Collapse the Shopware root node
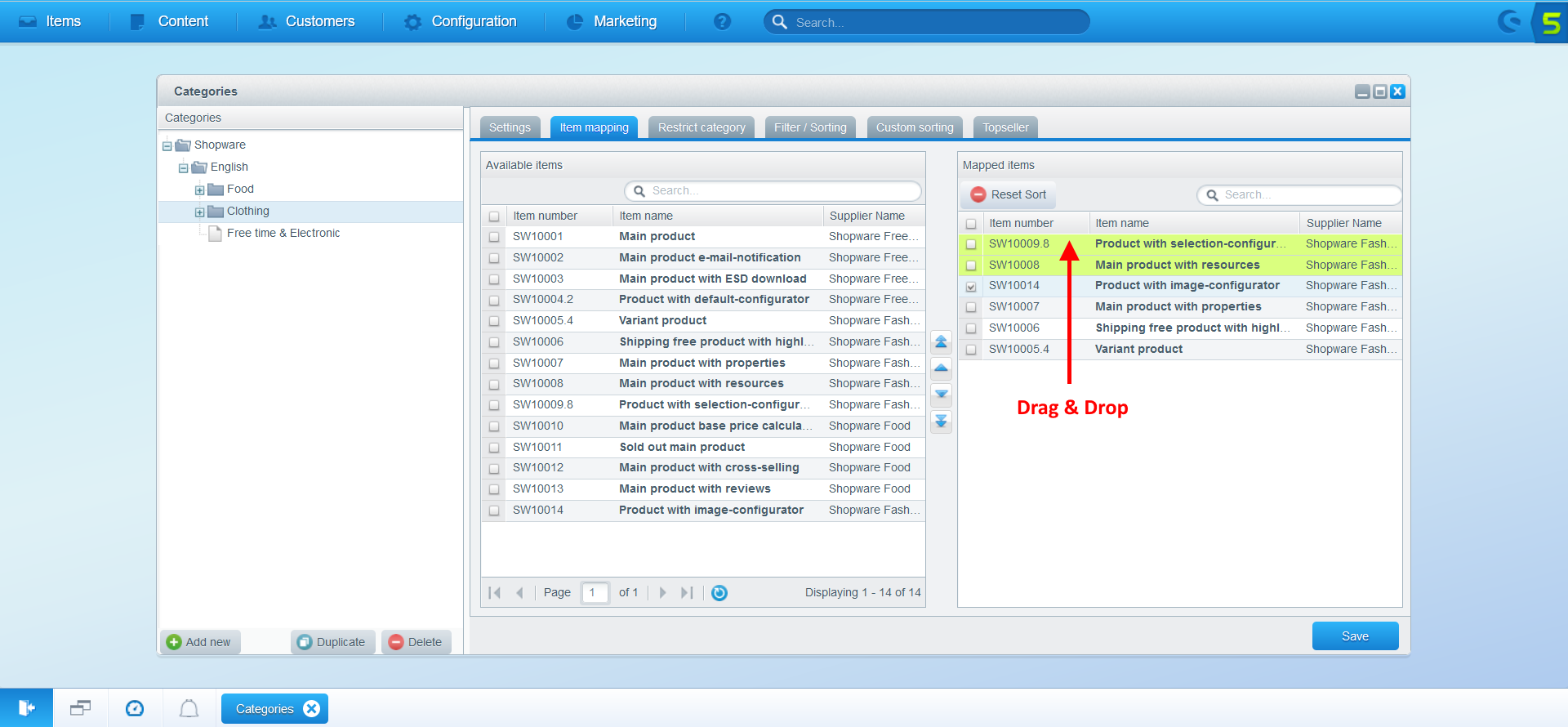 [x=167, y=146]
